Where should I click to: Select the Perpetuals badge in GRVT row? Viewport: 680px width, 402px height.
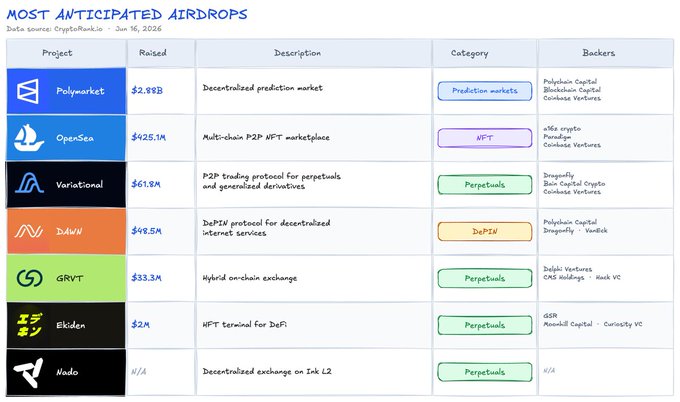tap(485, 278)
